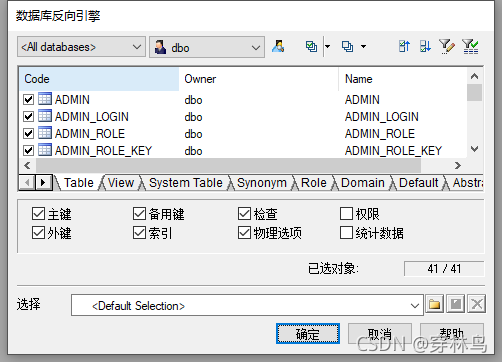Select the ADMIN_LOGIN code cell
The height and width of the screenshot is (362, 502).
coord(92,117)
